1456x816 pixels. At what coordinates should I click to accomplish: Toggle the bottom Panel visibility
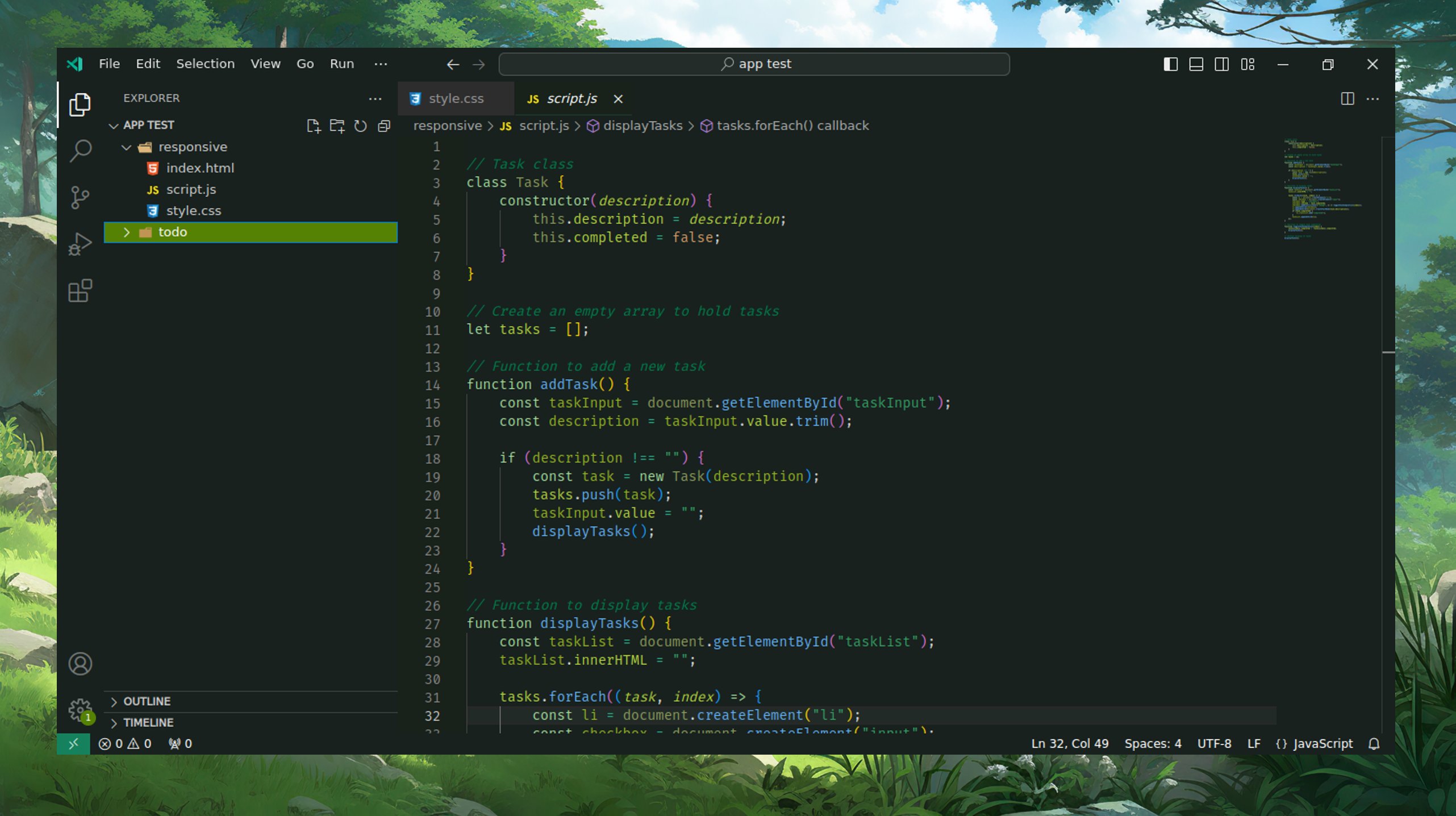pos(1196,64)
